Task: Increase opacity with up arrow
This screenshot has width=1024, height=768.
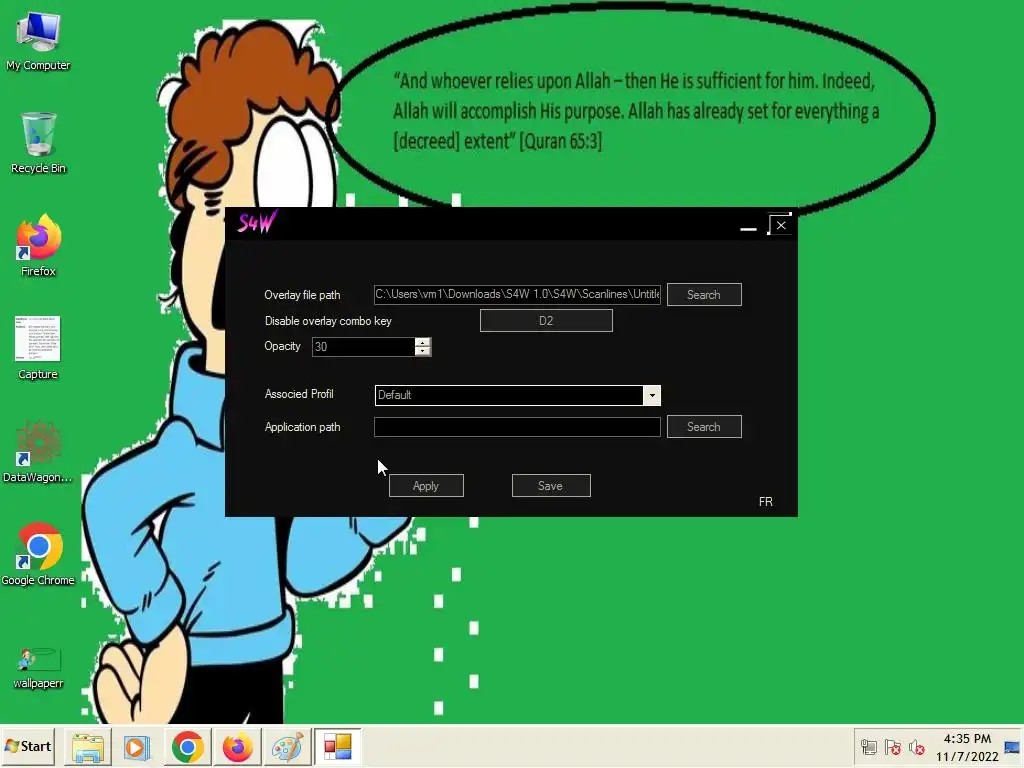Action: click(x=423, y=342)
